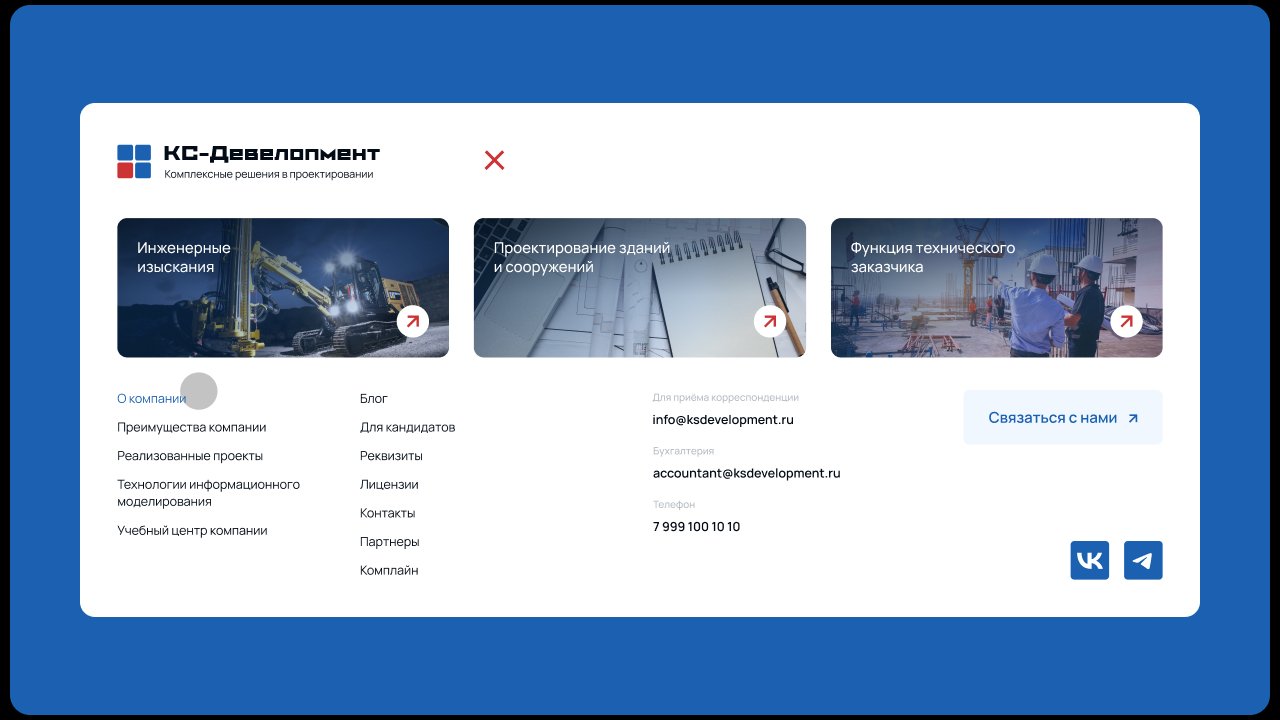The height and width of the screenshot is (720, 1280).
Task: Open the Инженерные изыскания service card
Action: coord(283,288)
